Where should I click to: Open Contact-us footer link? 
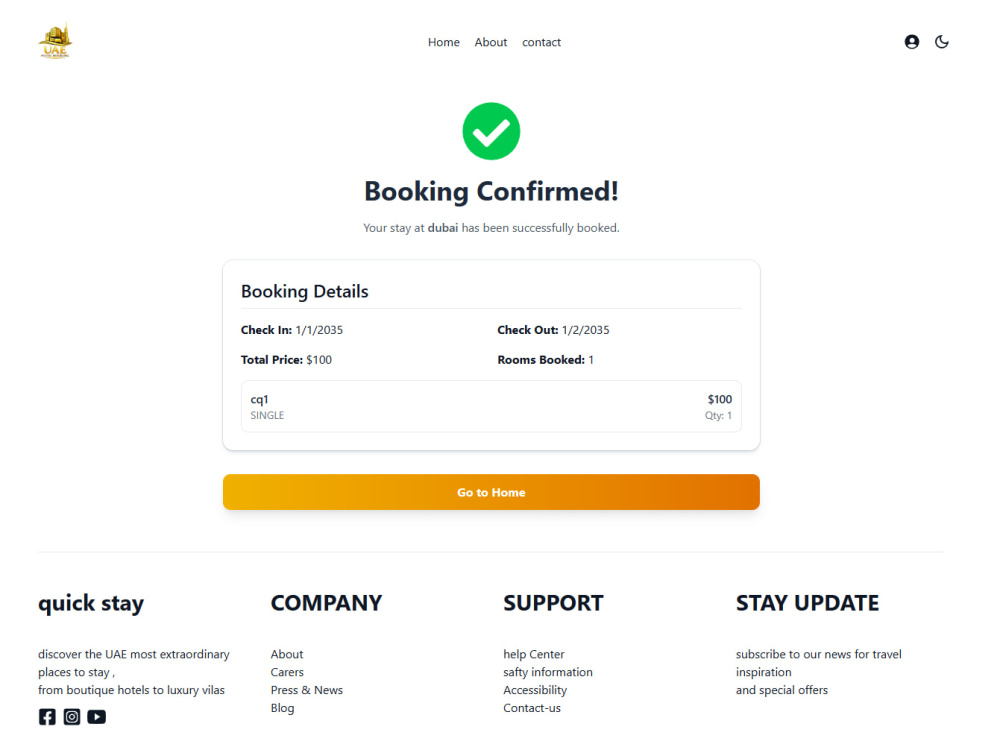tap(532, 708)
